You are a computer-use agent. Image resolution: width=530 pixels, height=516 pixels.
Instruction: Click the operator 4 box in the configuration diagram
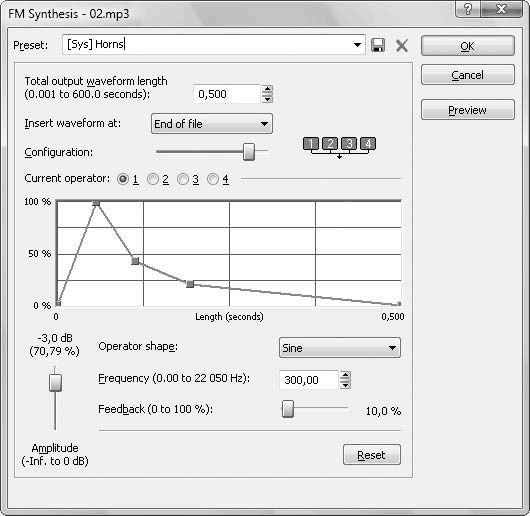coord(368,144)
